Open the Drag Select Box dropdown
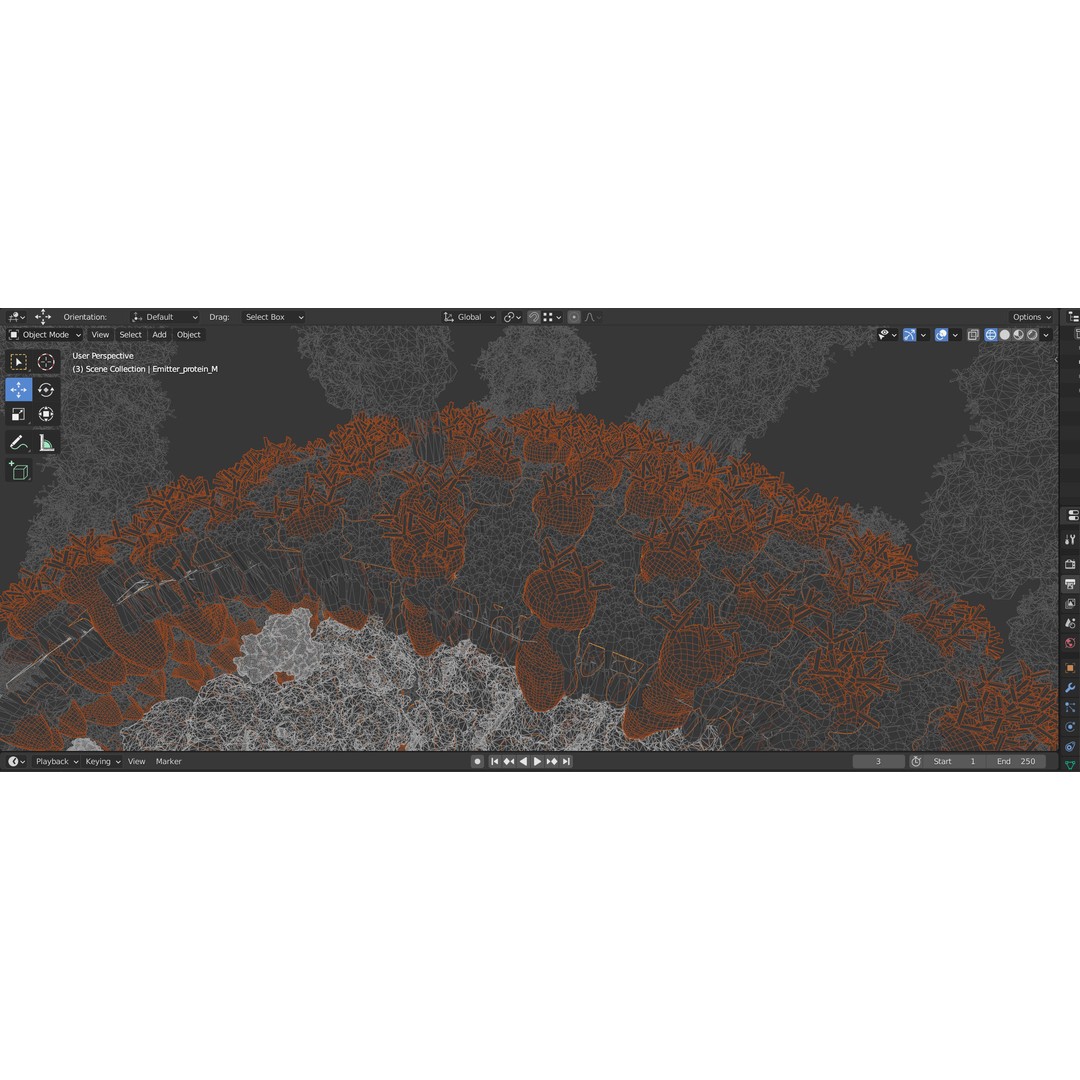The width and height of the screenshot is (1080, 1080). pos(273,317)
